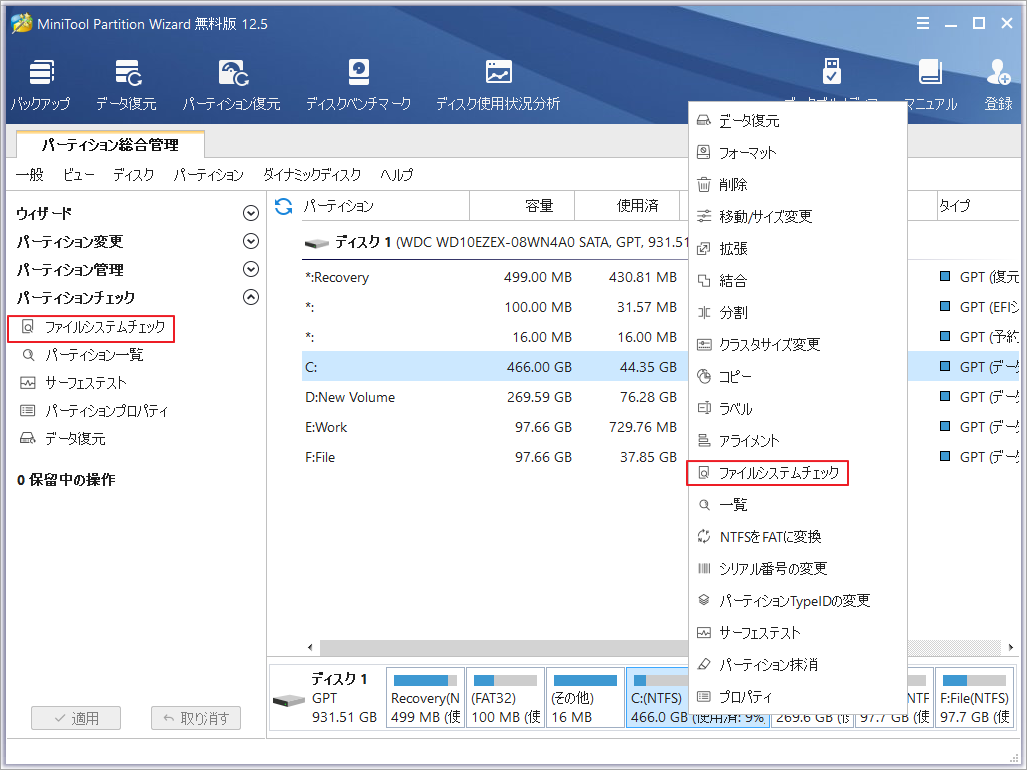Select the E:Work partition row

pos(495,427)
